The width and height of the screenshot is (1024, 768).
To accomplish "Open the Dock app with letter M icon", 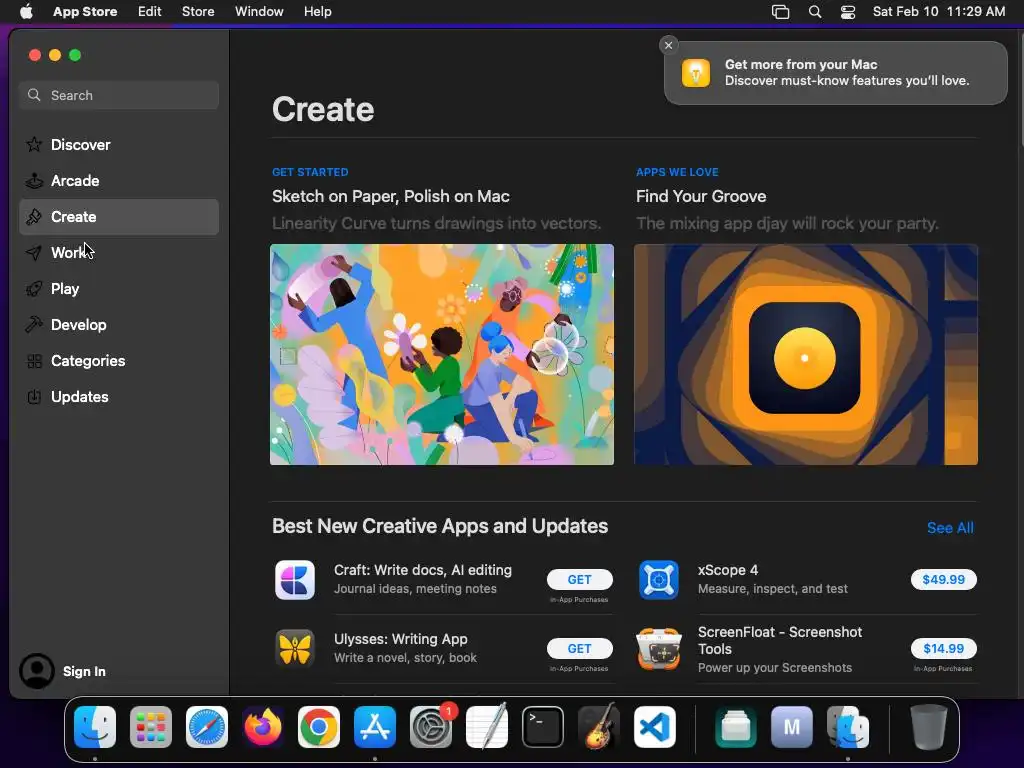I will tap(792, 727).
